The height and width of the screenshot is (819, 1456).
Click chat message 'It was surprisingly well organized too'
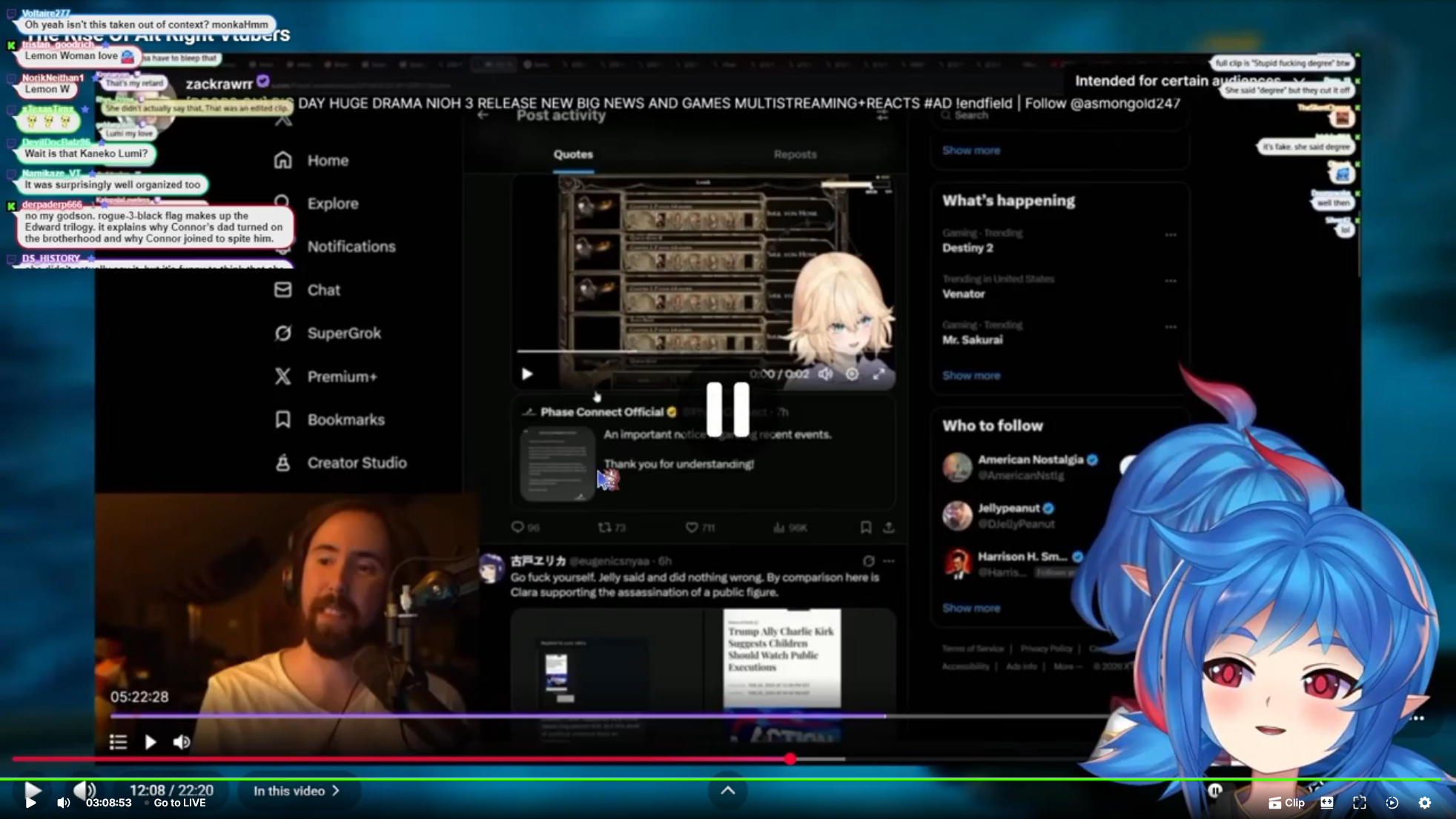pyautogui.click(x=113, y=185)
